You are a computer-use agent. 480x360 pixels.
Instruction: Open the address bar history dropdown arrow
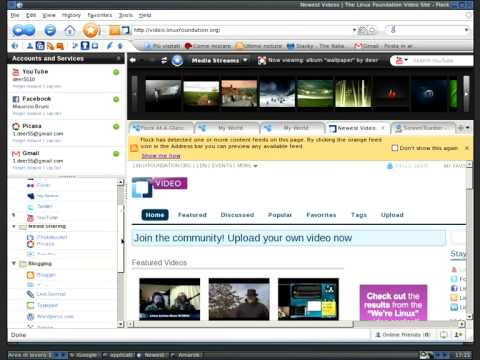(x=354, y=30)
